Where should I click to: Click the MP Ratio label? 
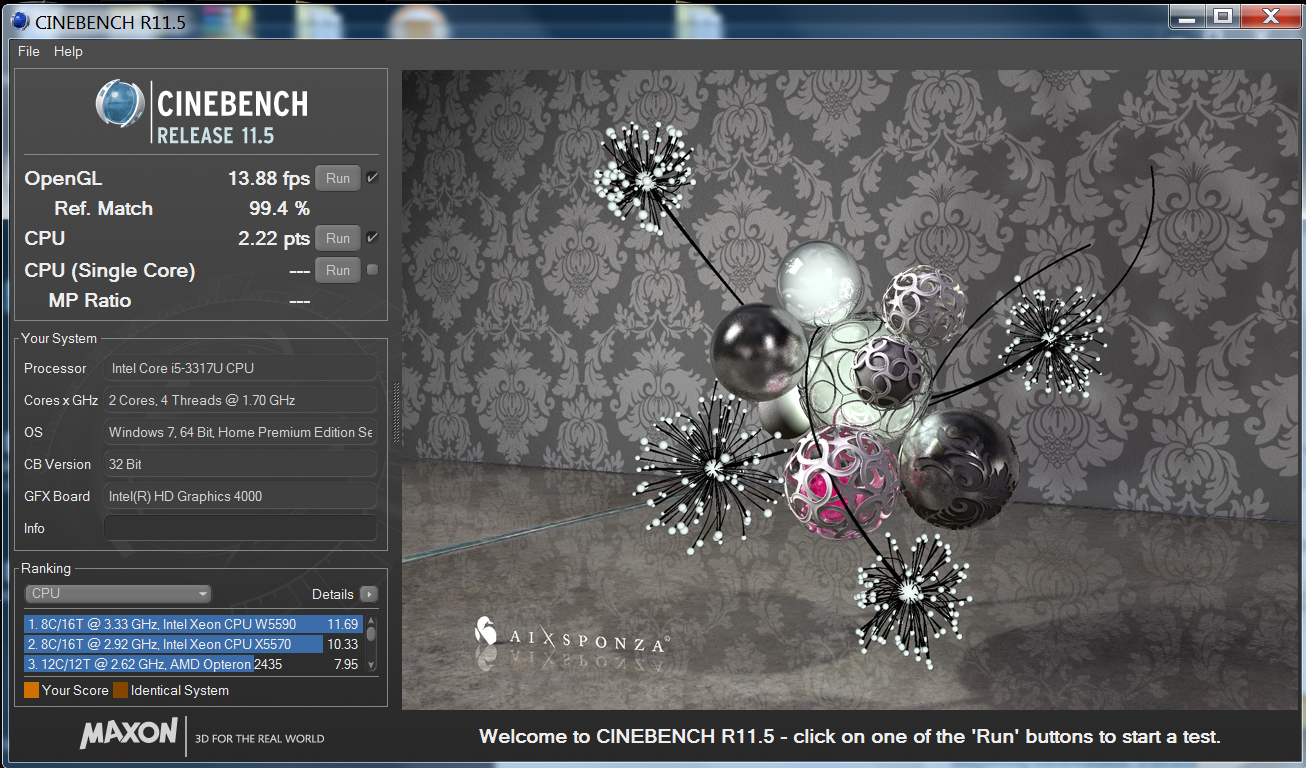pyautogui.click(x=90, y=300)
